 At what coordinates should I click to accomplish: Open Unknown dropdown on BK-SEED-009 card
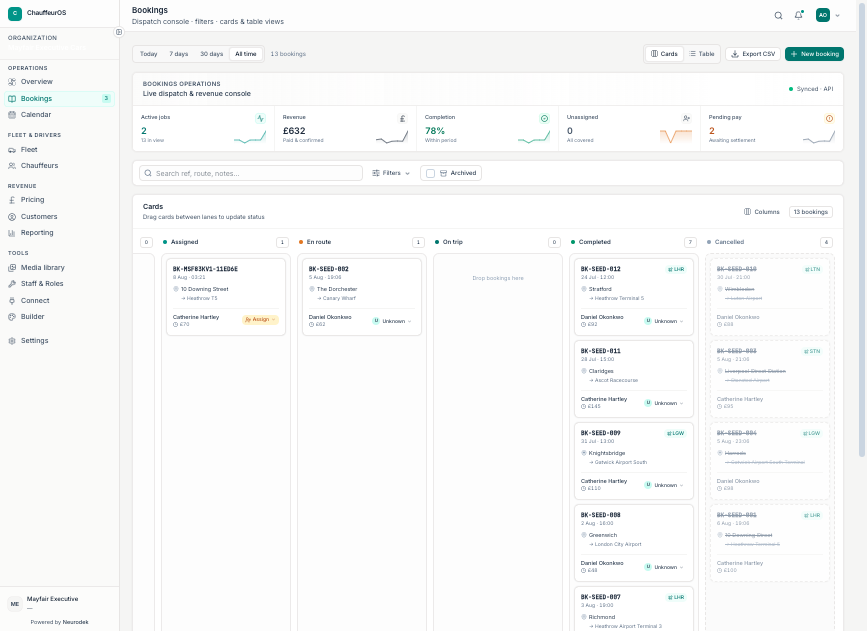(664, 485)
